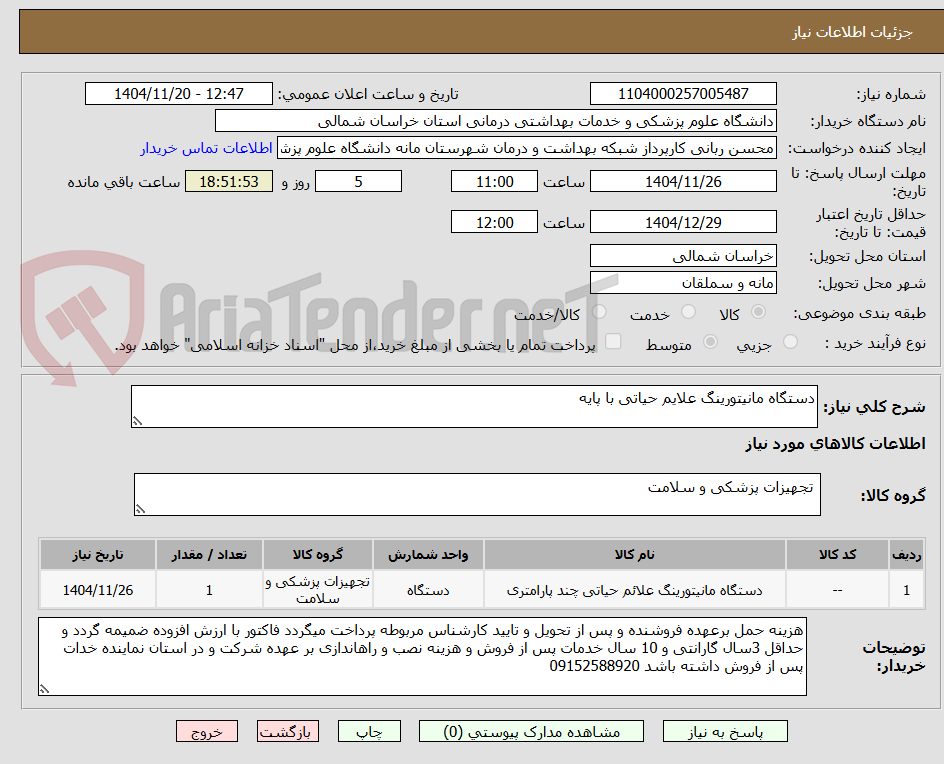Click the کد کالا column header

click(837, 554)
